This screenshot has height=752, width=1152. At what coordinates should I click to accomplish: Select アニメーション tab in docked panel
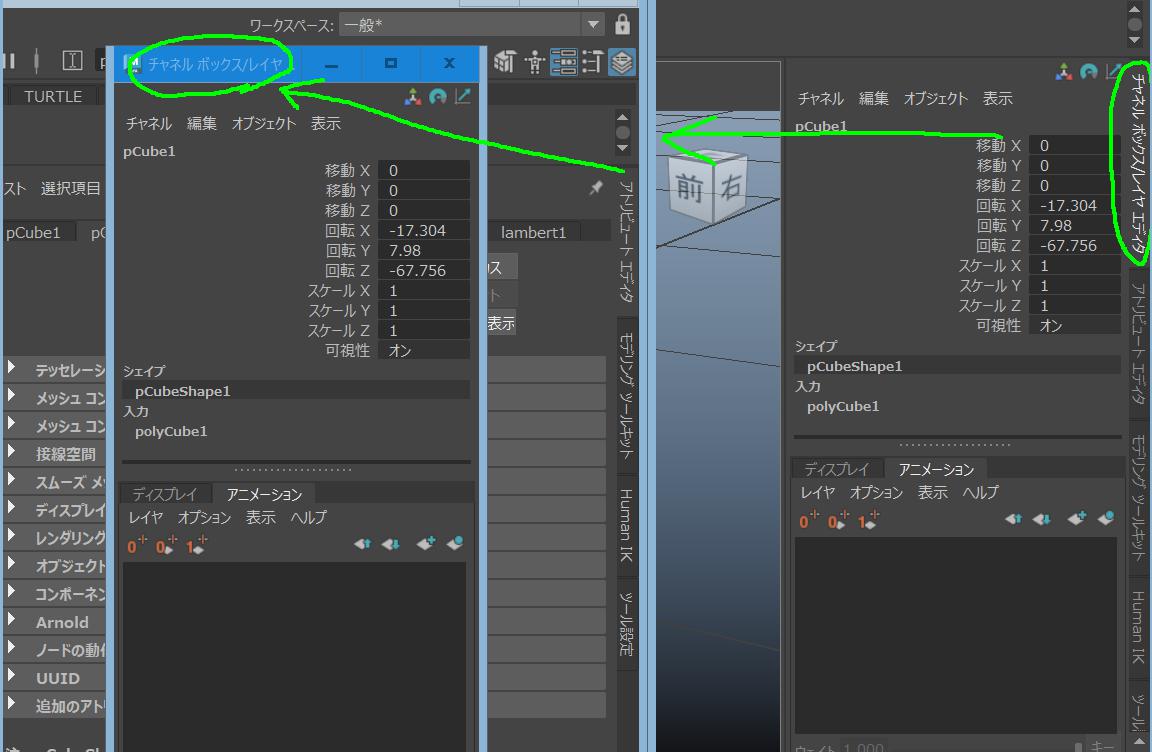[936, 469]
